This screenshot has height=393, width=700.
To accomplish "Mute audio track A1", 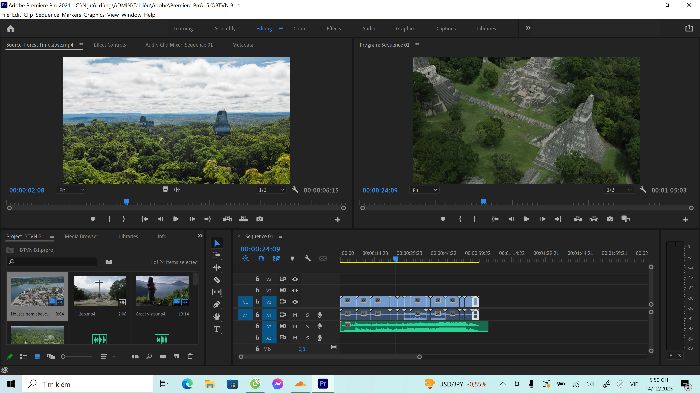I will tap(295, 315).
